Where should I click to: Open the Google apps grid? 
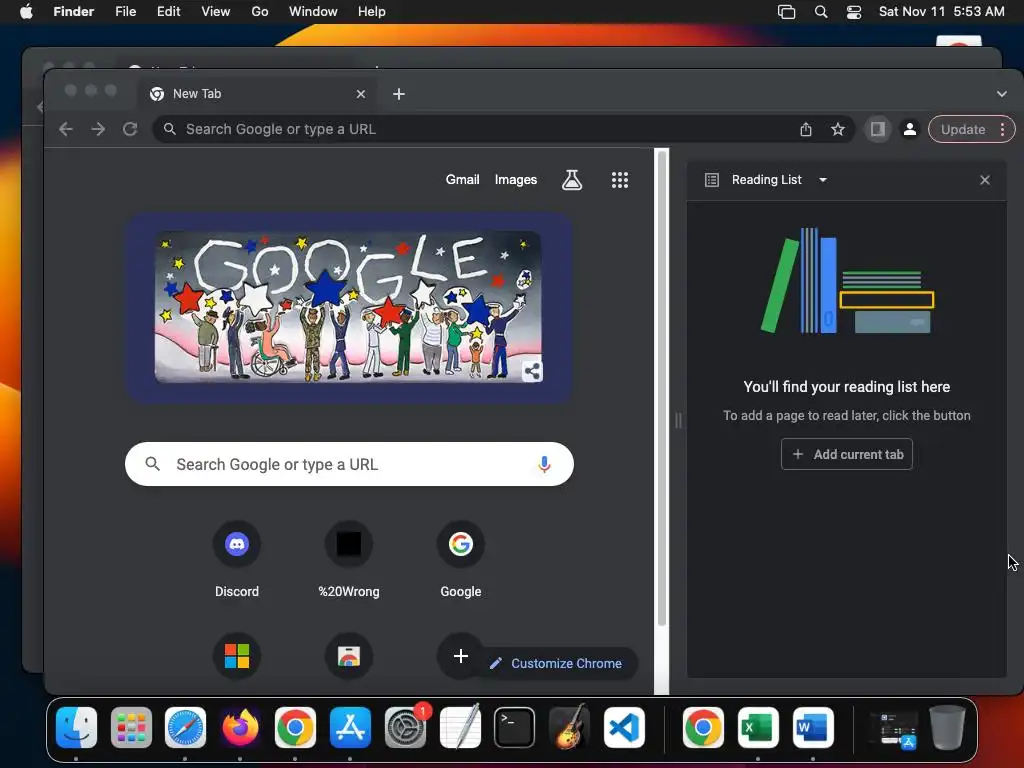pyautogui.click(x=620, y=180)
